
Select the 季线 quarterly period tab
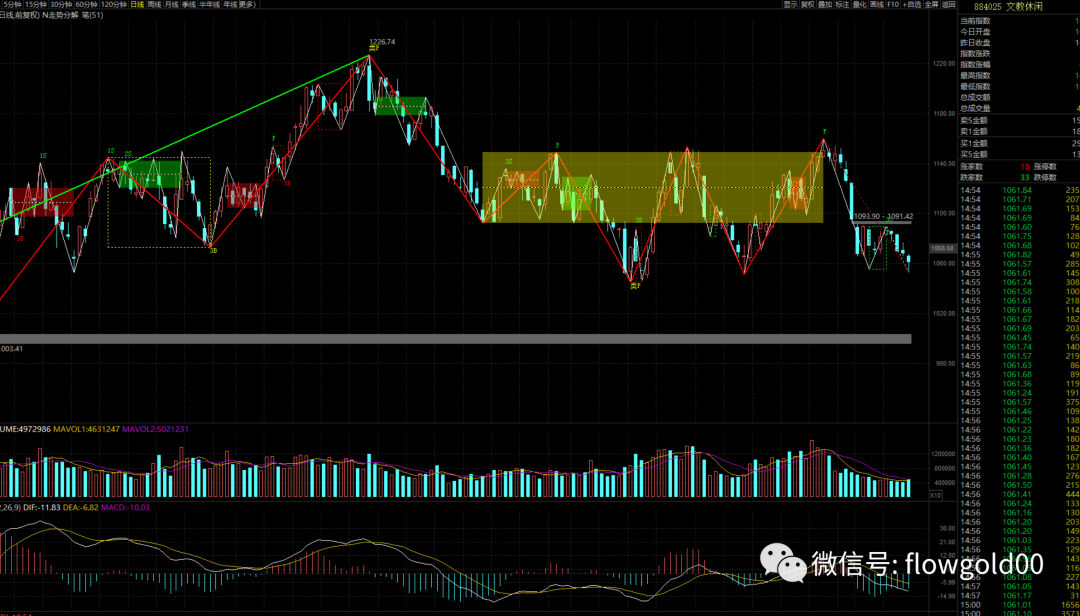pyautogui.click(x=189, y=4)
